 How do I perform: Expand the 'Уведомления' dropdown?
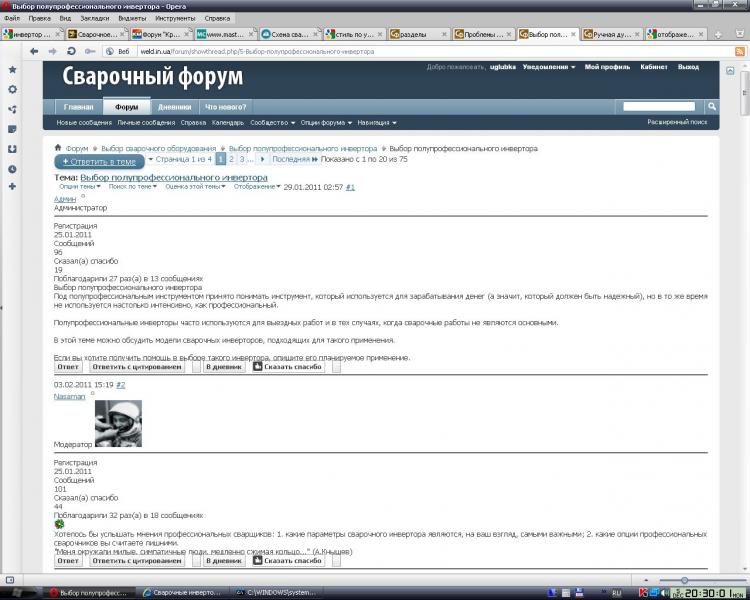(x=550, y=67)
